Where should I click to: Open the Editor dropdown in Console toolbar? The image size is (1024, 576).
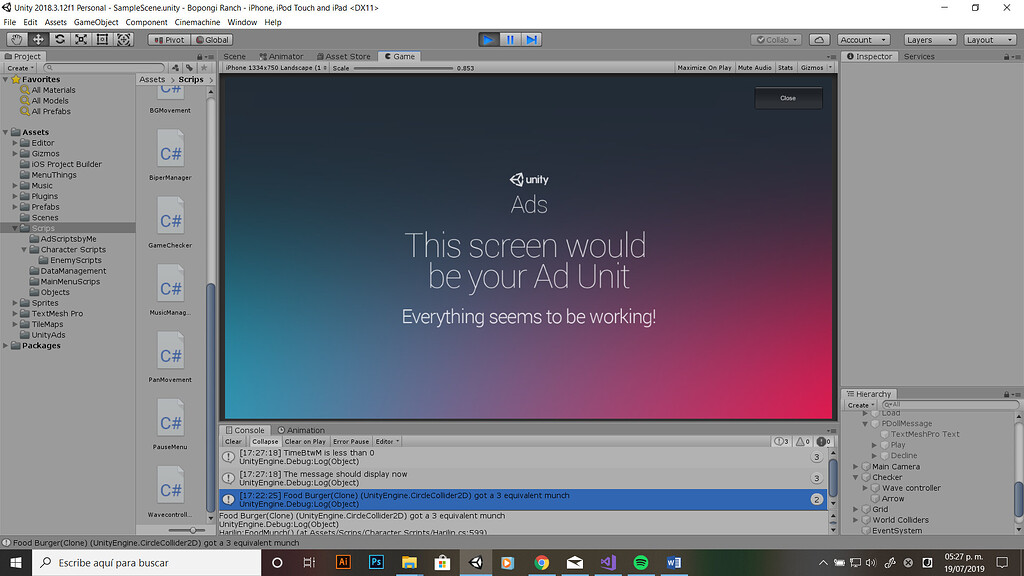(388, 440)
